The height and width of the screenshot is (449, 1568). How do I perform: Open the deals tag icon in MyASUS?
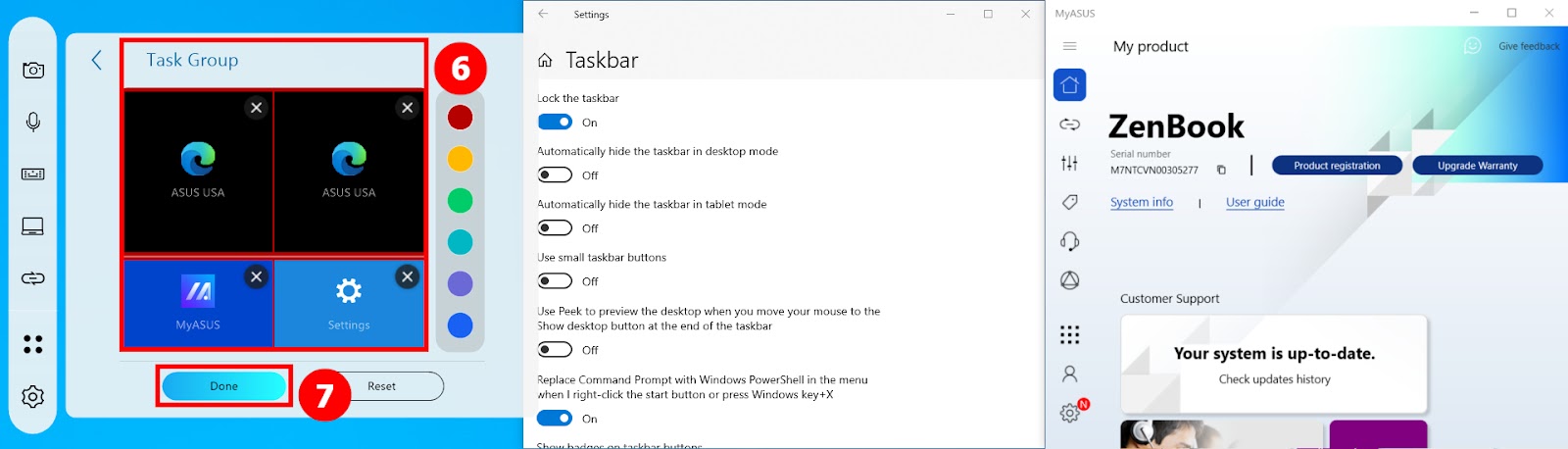[x=1070, y=202]
